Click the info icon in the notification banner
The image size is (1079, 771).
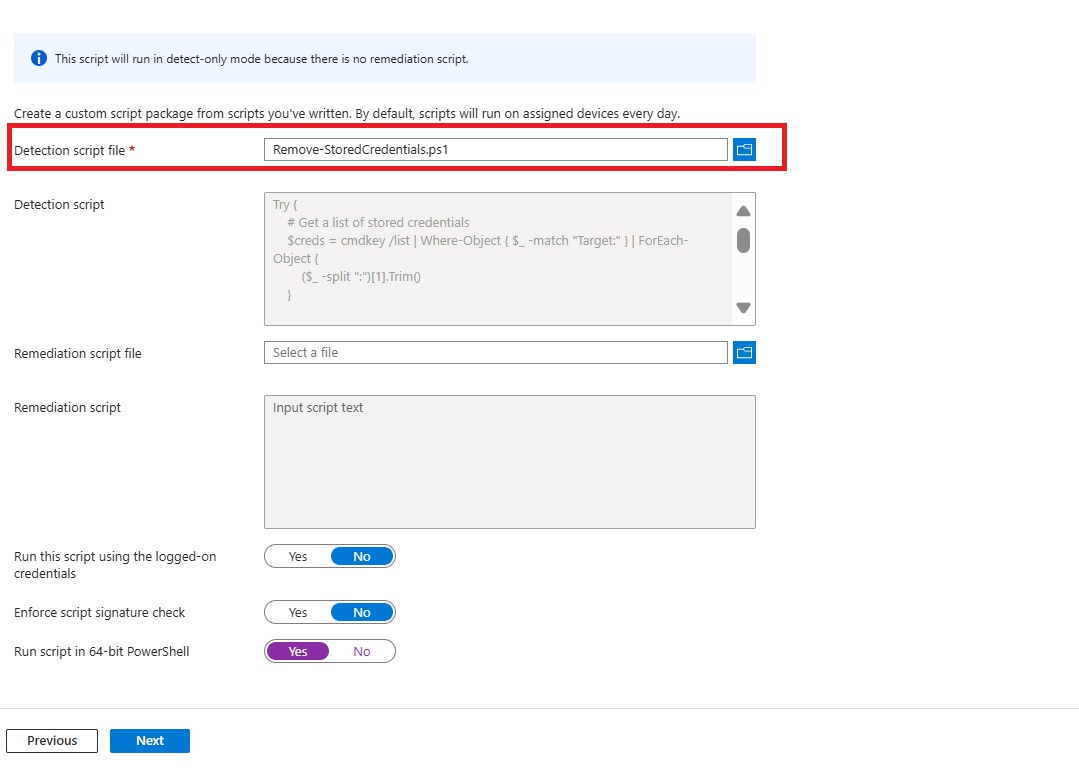(38, 58)
